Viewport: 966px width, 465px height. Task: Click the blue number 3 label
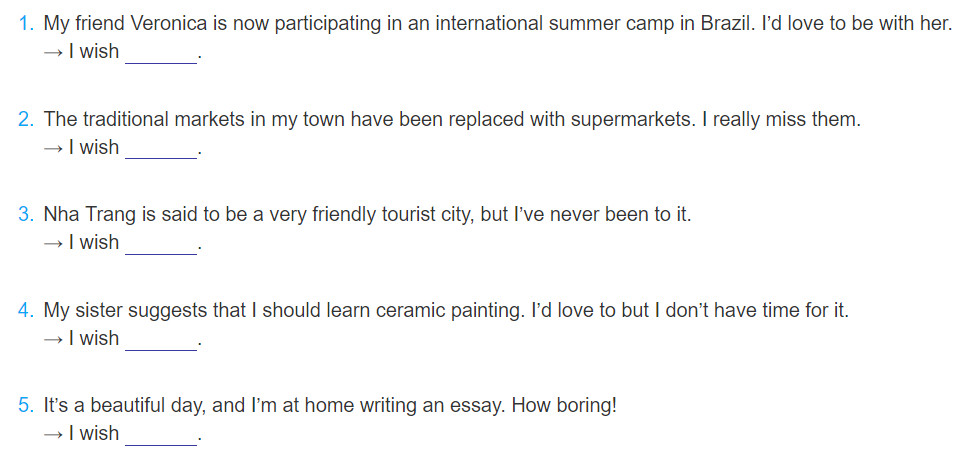[x=26, y=216]
